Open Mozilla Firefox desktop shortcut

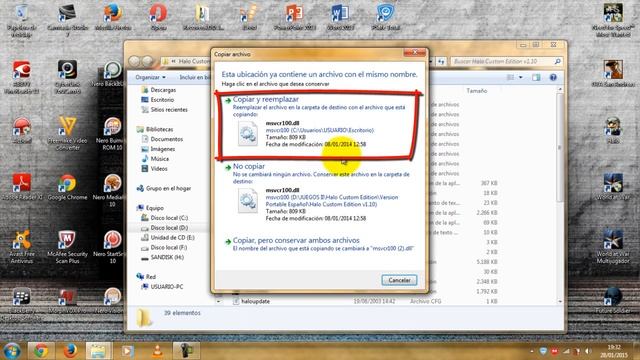click(x=113, y=18)
